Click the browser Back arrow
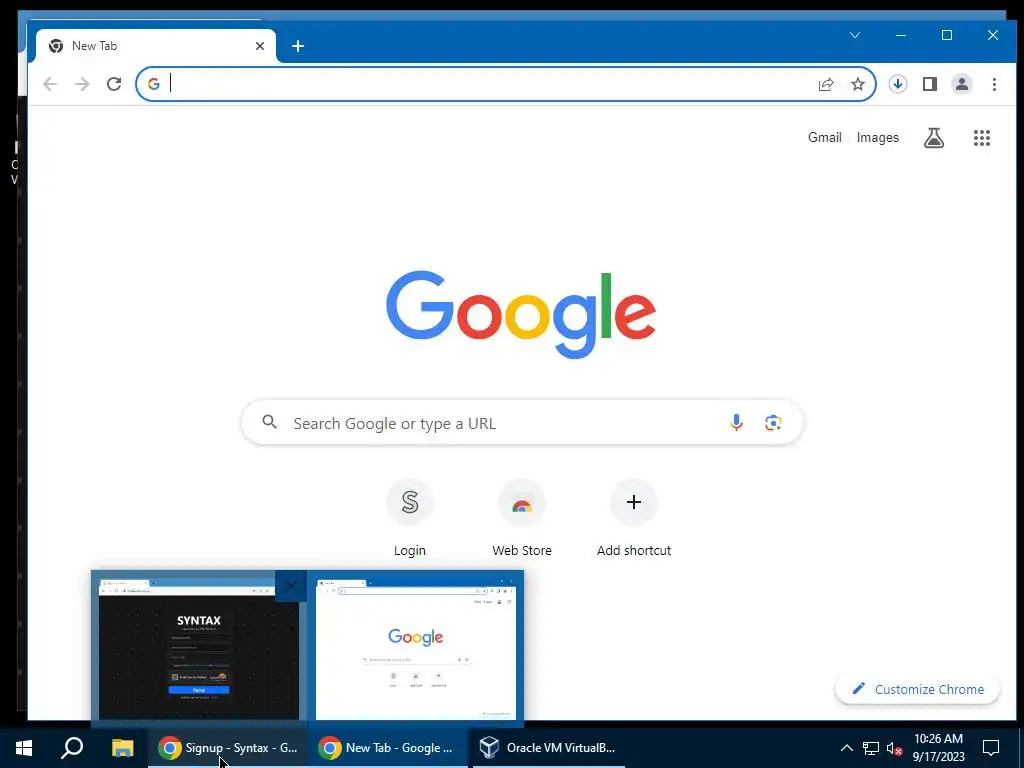The image size is (1024, 768). click(50, 84)
